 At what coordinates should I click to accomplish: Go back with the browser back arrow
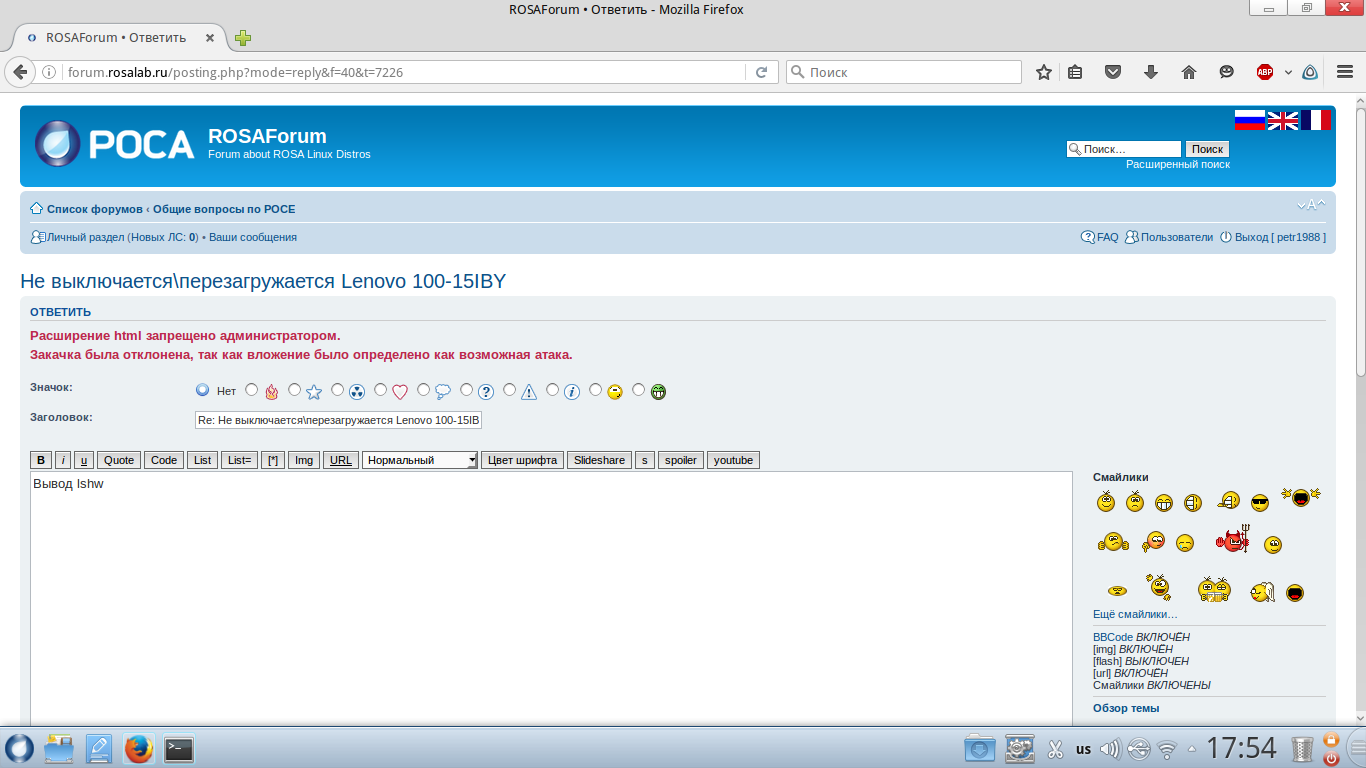tap(19, 72)
